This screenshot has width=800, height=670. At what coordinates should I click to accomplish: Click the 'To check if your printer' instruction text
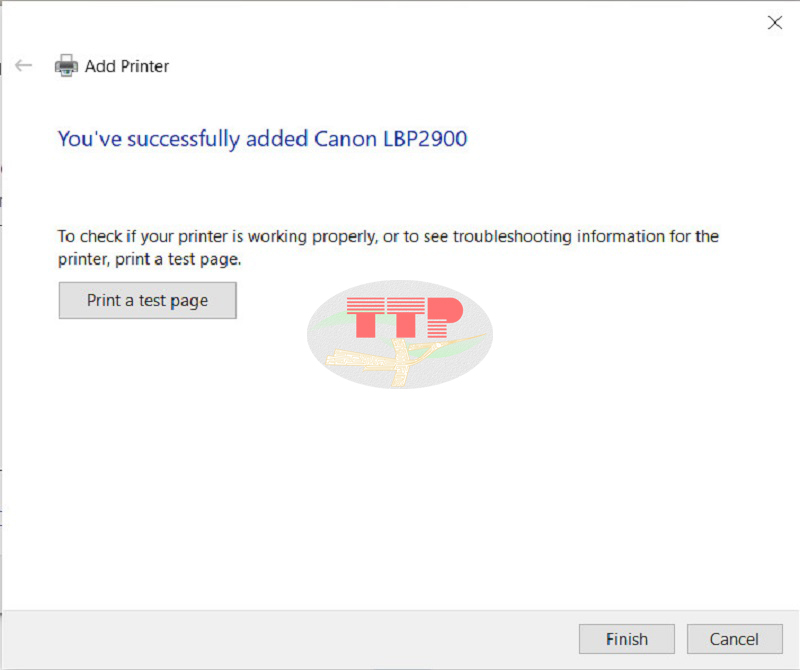tap(388, 248)
